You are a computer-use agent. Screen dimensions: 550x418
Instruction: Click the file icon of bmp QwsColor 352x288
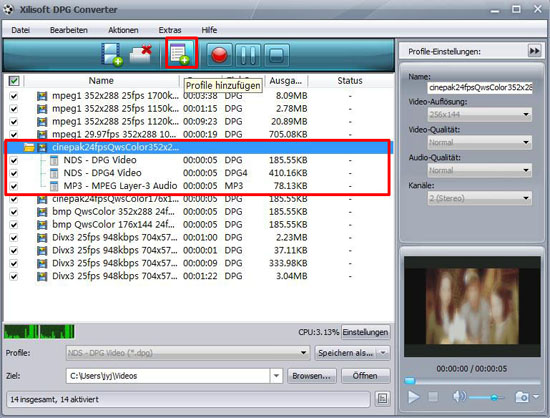click(x=42, y=212)
